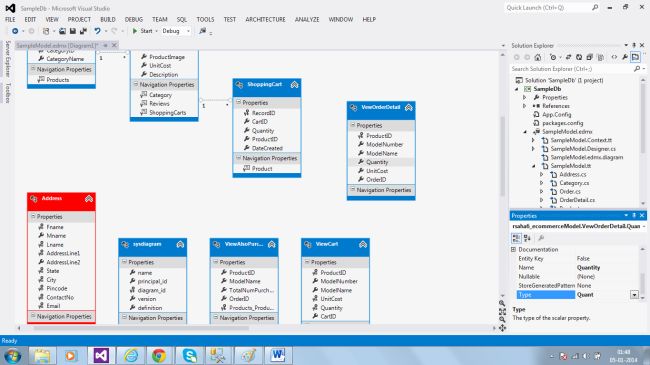Open Google Chrome from the taskbar
Image resolution: width=650 pixels, height=365 pixels.
pos(159,355)
